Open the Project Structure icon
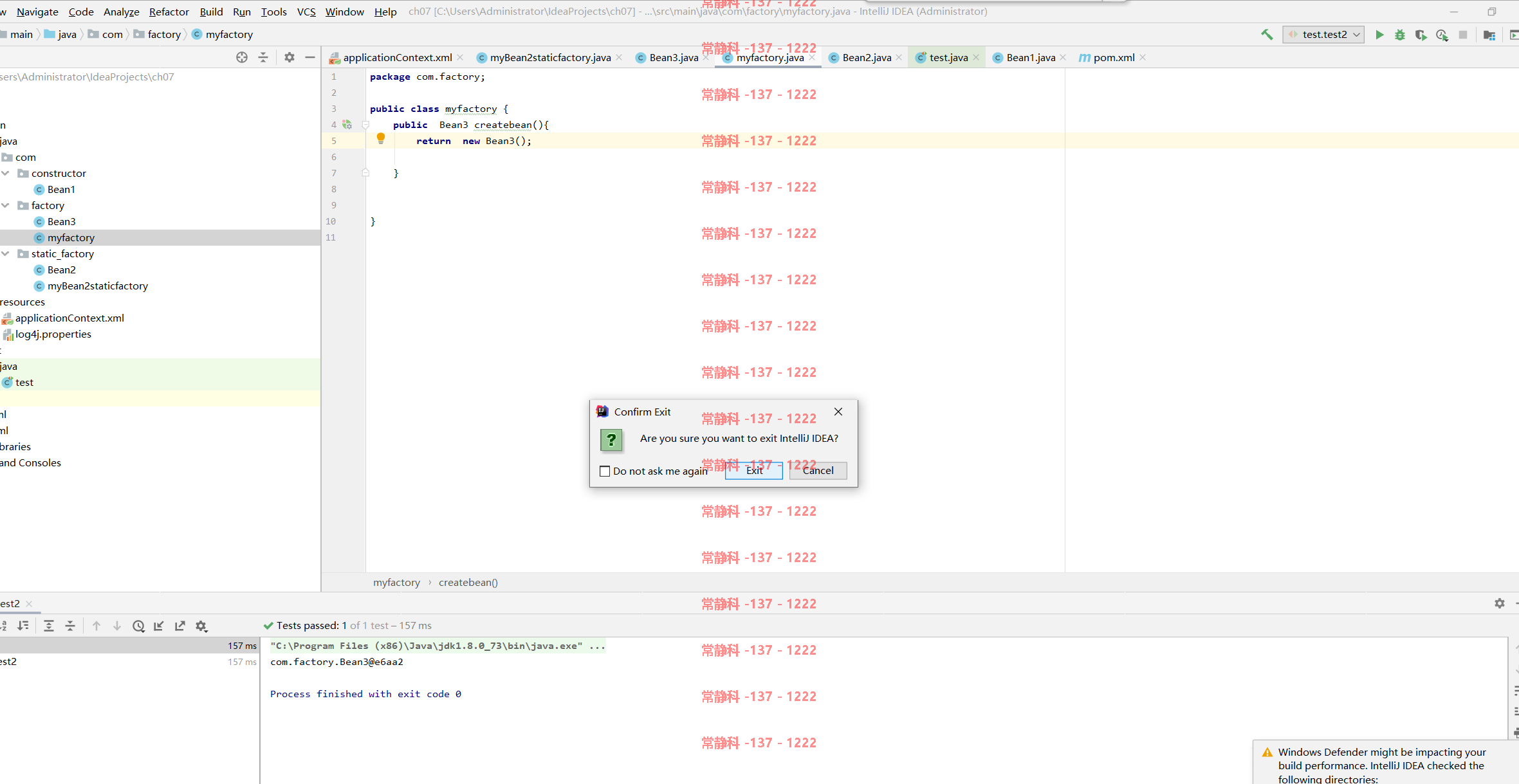1519x784 pixels. point(1489,35)
